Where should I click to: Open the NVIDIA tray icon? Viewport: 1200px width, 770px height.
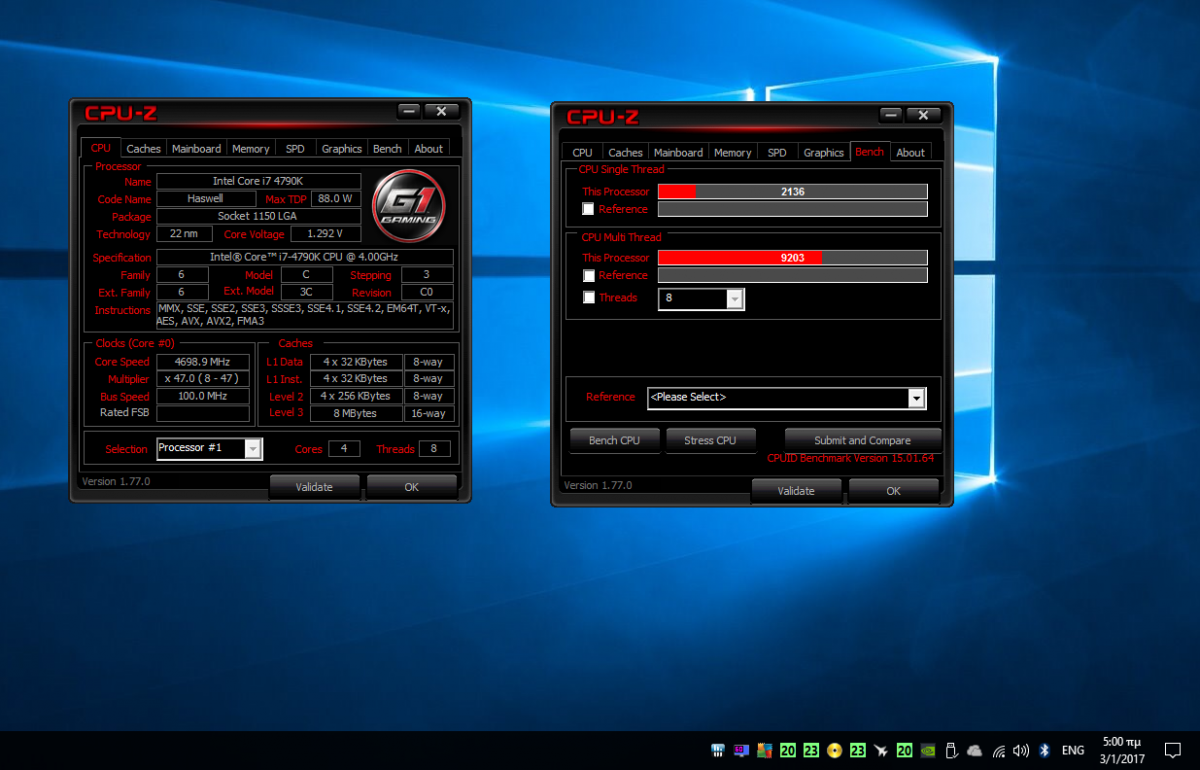point(928,750)
